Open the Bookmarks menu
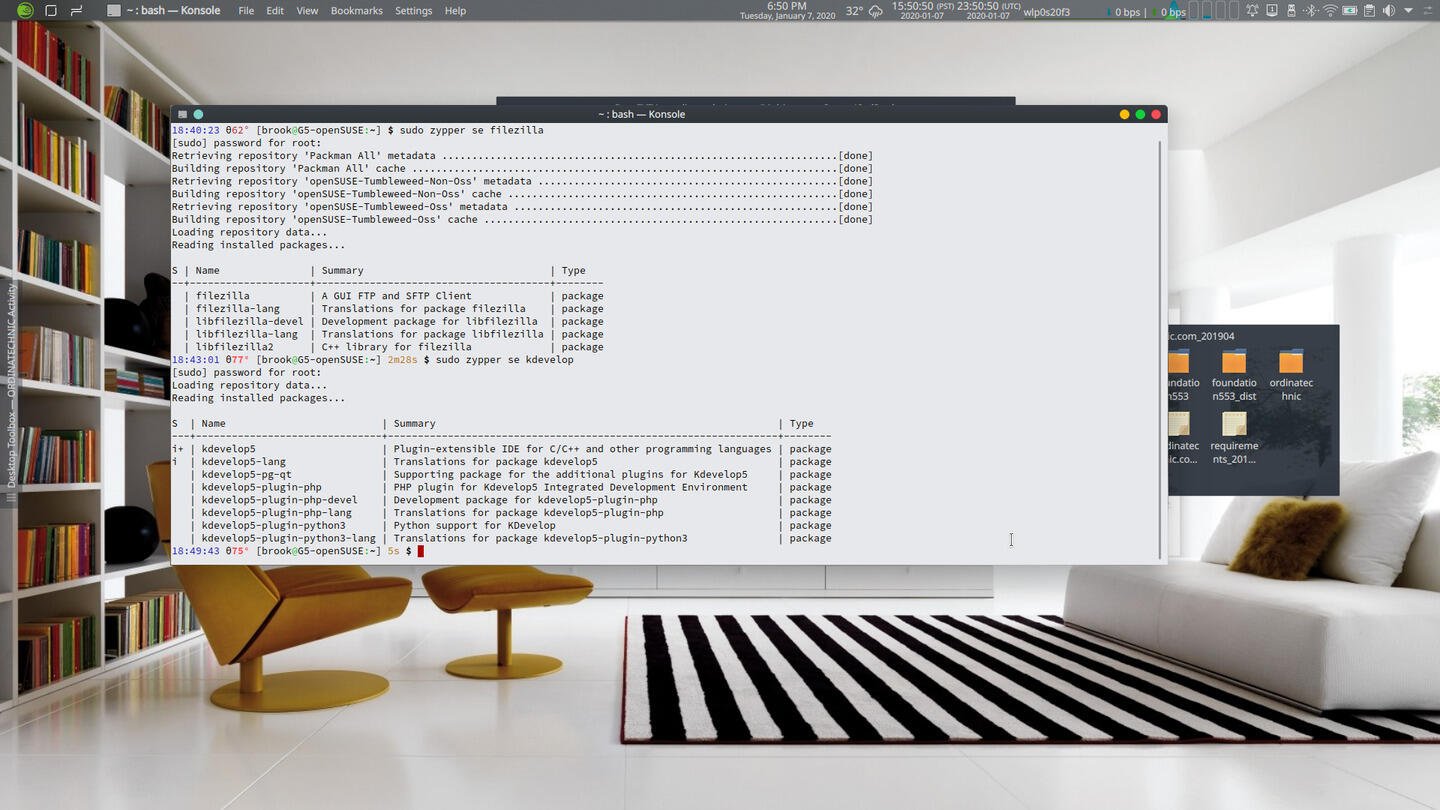This screenshot has width=1440, height=810. (356, 11)
